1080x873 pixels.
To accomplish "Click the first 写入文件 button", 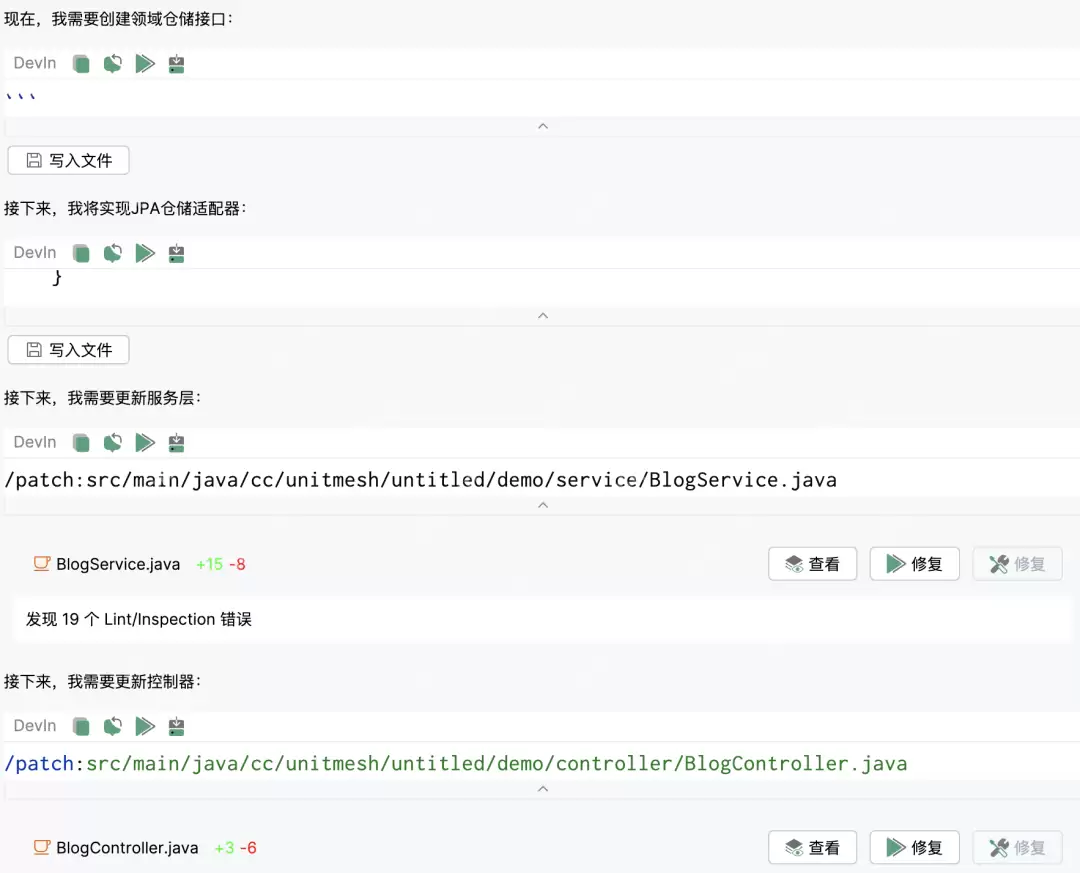I will pos(68,160).
